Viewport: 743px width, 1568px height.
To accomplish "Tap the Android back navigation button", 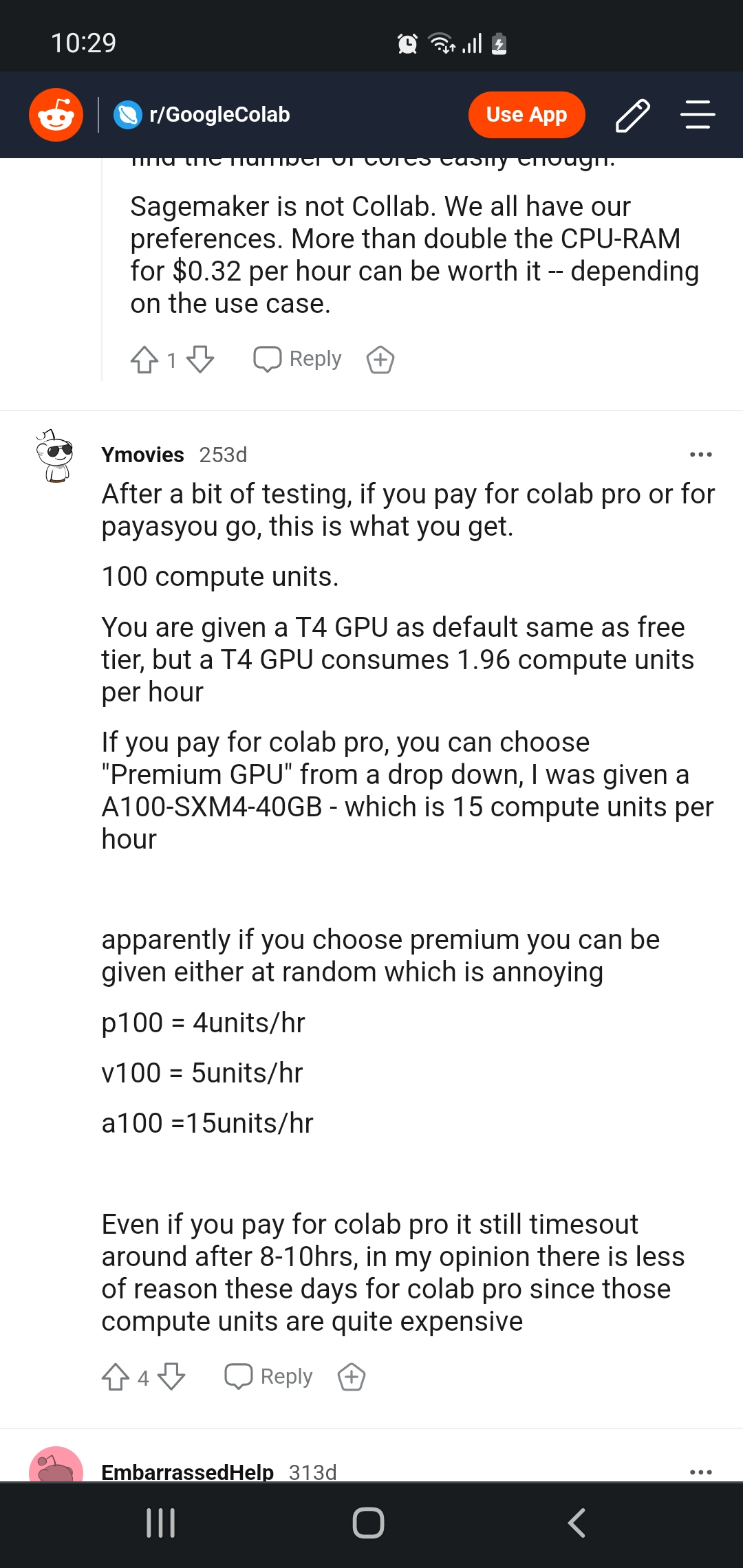I will pyautogui.click(x=578, y=1522).
